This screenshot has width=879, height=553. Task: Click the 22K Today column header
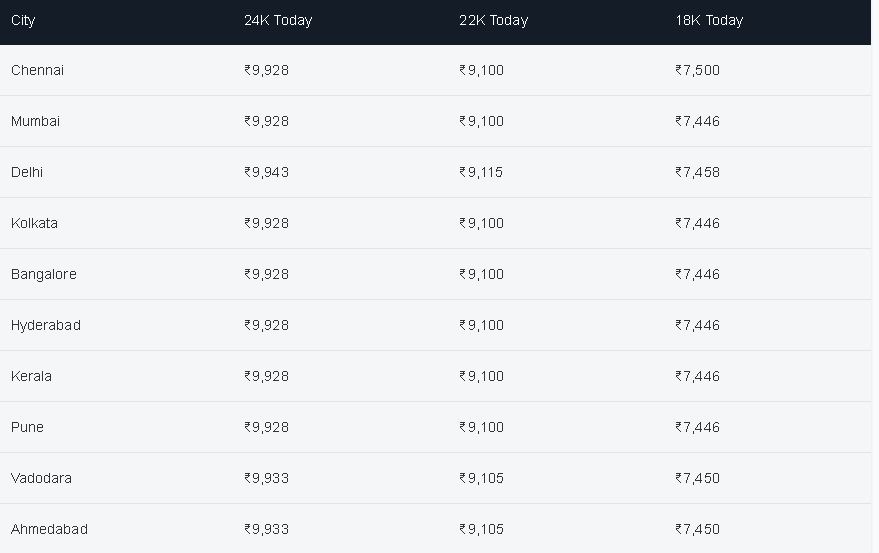pyautogui.click(x=493, y=21)
